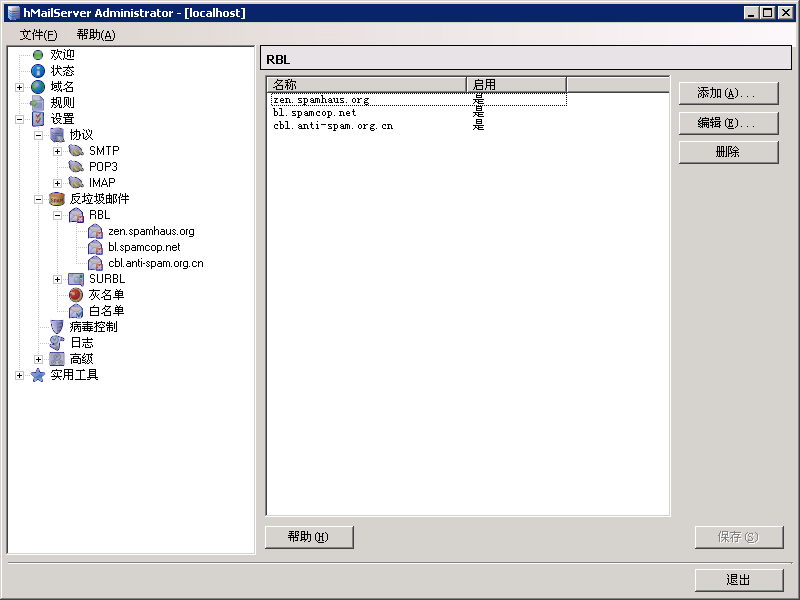
Task: Expand the SMTP tree node
Action: [x=58, y=151]
